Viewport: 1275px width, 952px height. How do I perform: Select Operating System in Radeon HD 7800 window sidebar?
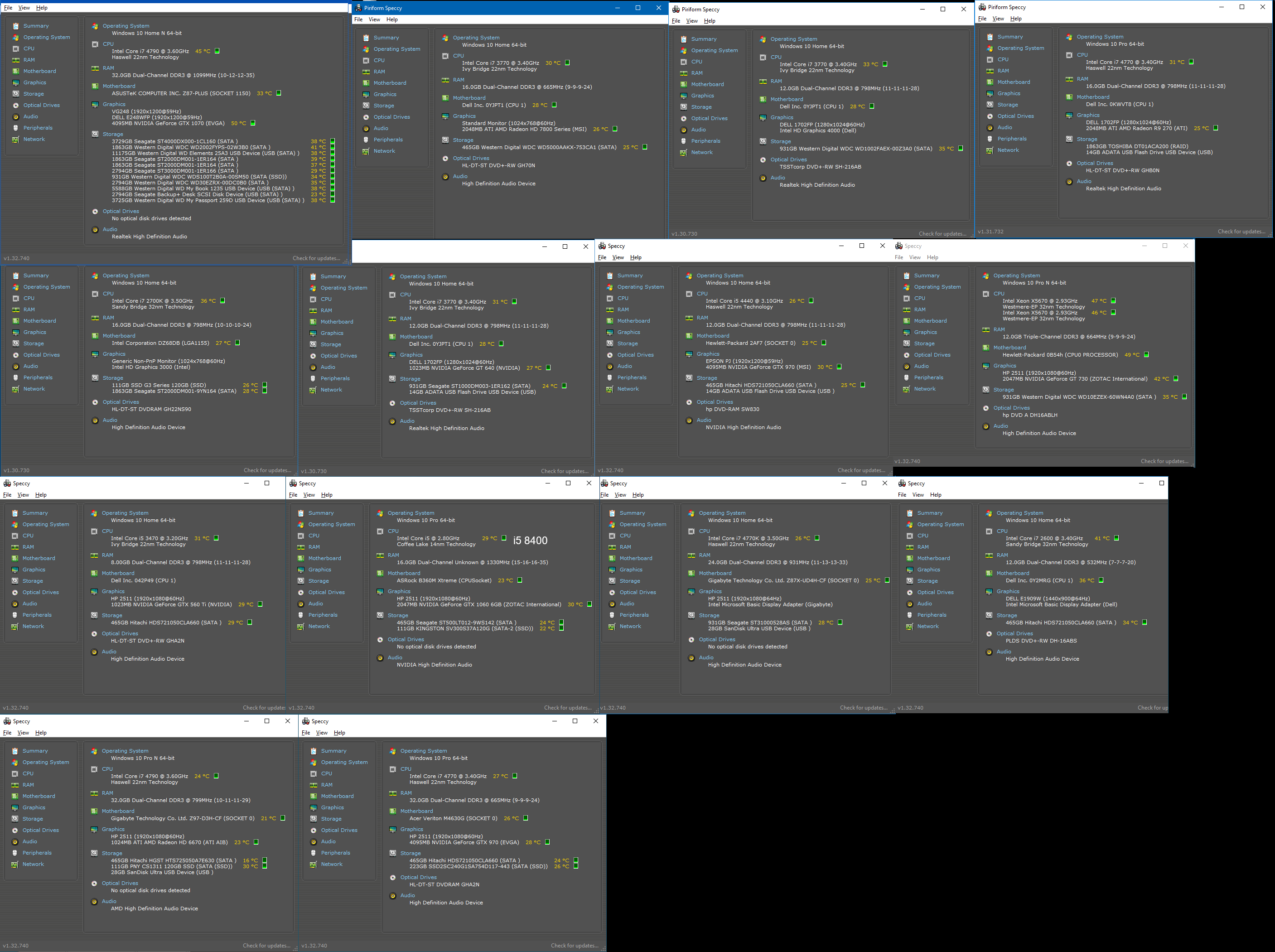click(x=396, y=49)
